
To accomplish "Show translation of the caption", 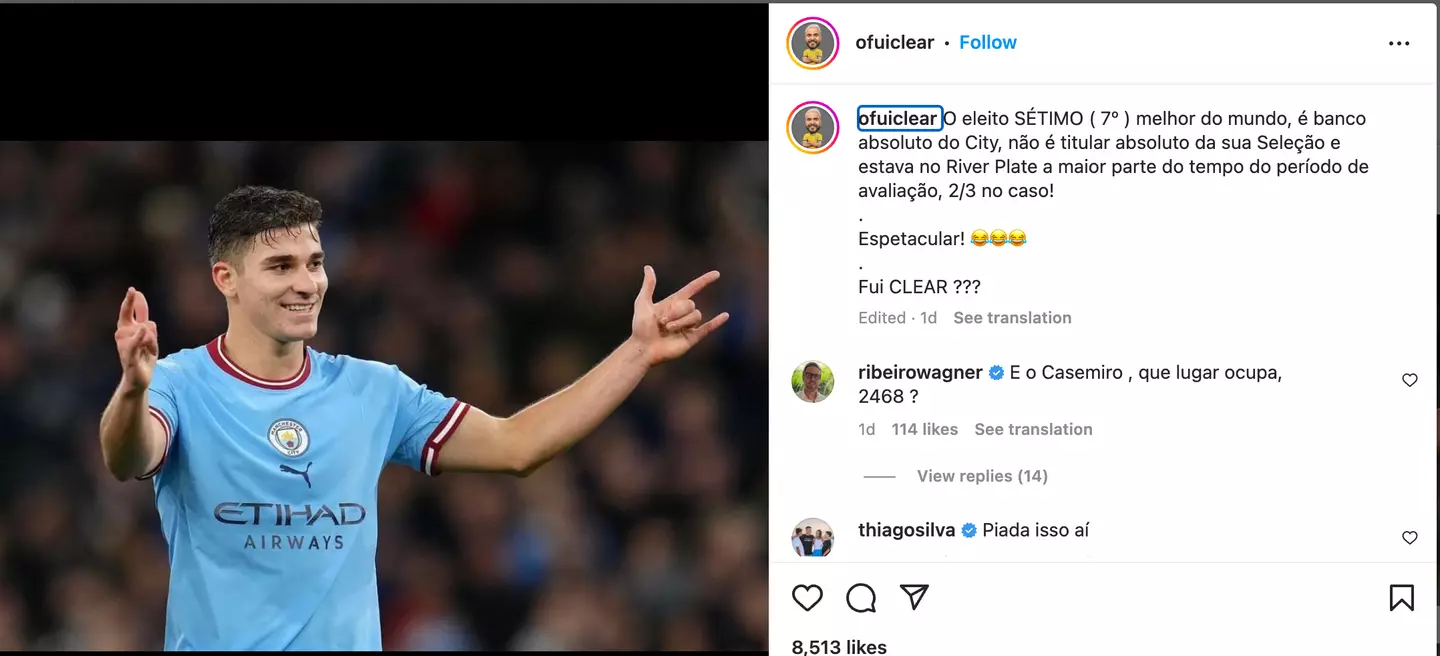I will [x=1012, y=317].
